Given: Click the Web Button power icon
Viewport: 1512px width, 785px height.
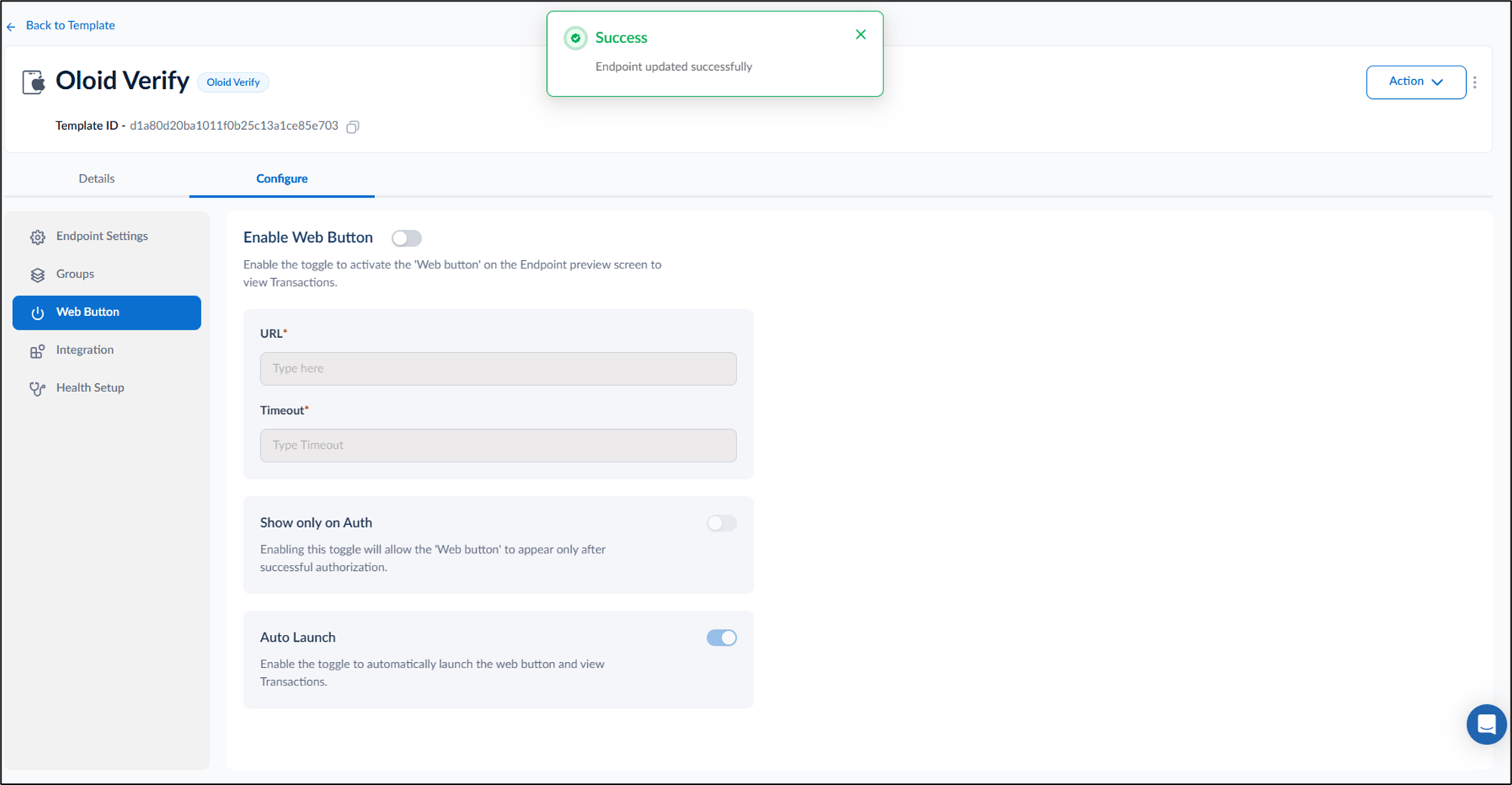Looking at the screenshot, I should click(x=38, y=313).
